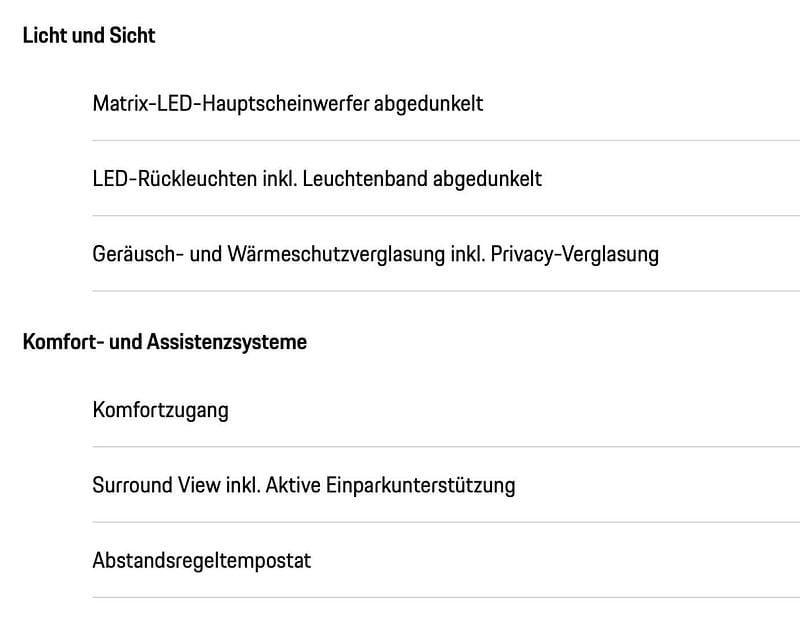The width and height of the screenshot is (800, 625).
Task: Open the Geräusch- und Wärmeschutzverglasung item
Action: 375,254
